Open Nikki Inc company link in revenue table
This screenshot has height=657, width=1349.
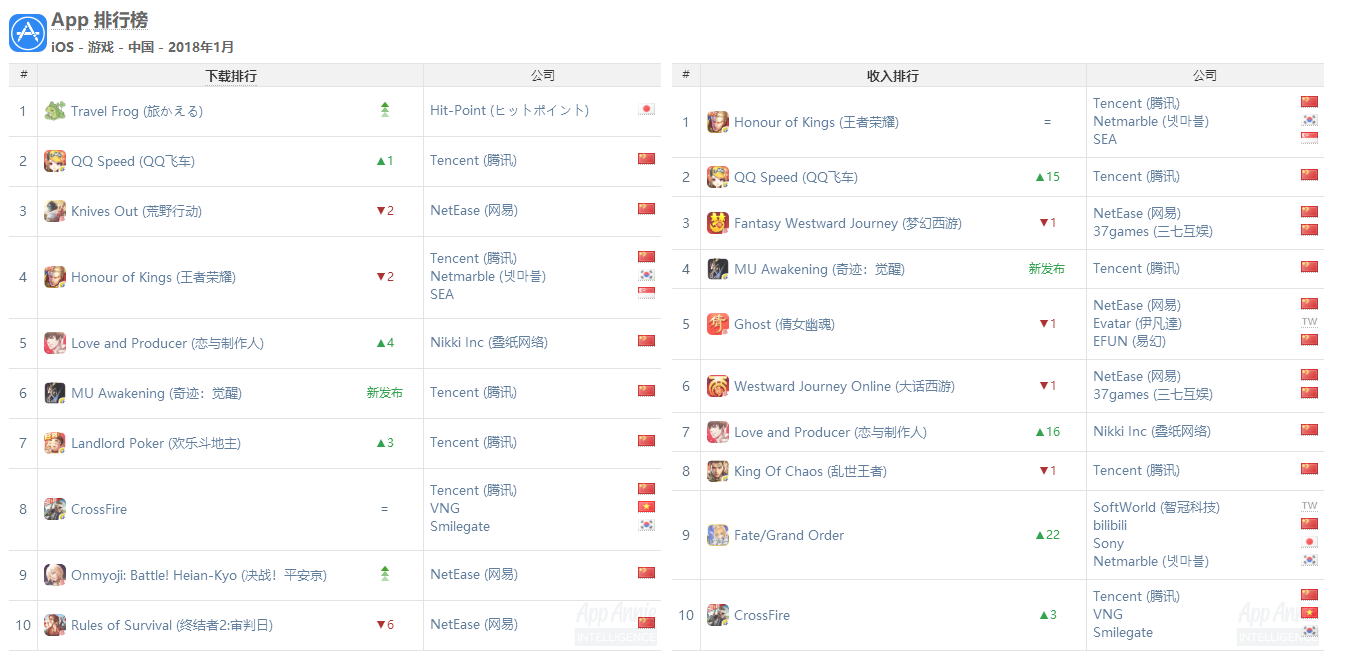(x=1152, y=431)
